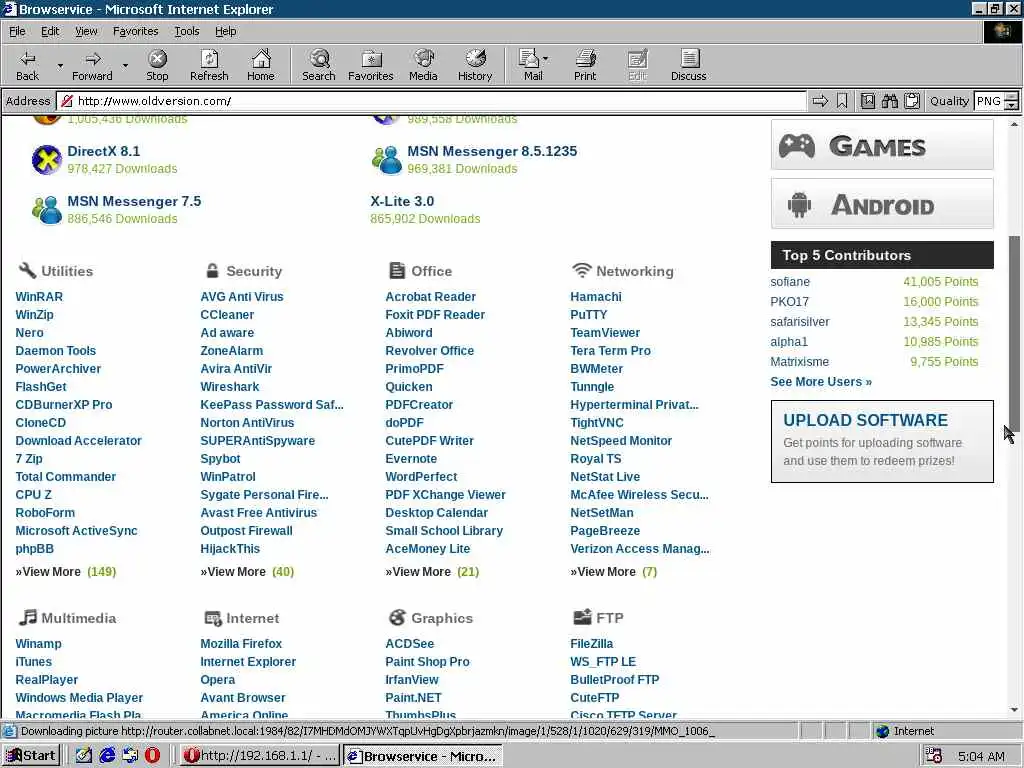The height and width of the screenshot is (768, 1024).
Task: Click the Multimedia music note icon
Action: [27, 617]
